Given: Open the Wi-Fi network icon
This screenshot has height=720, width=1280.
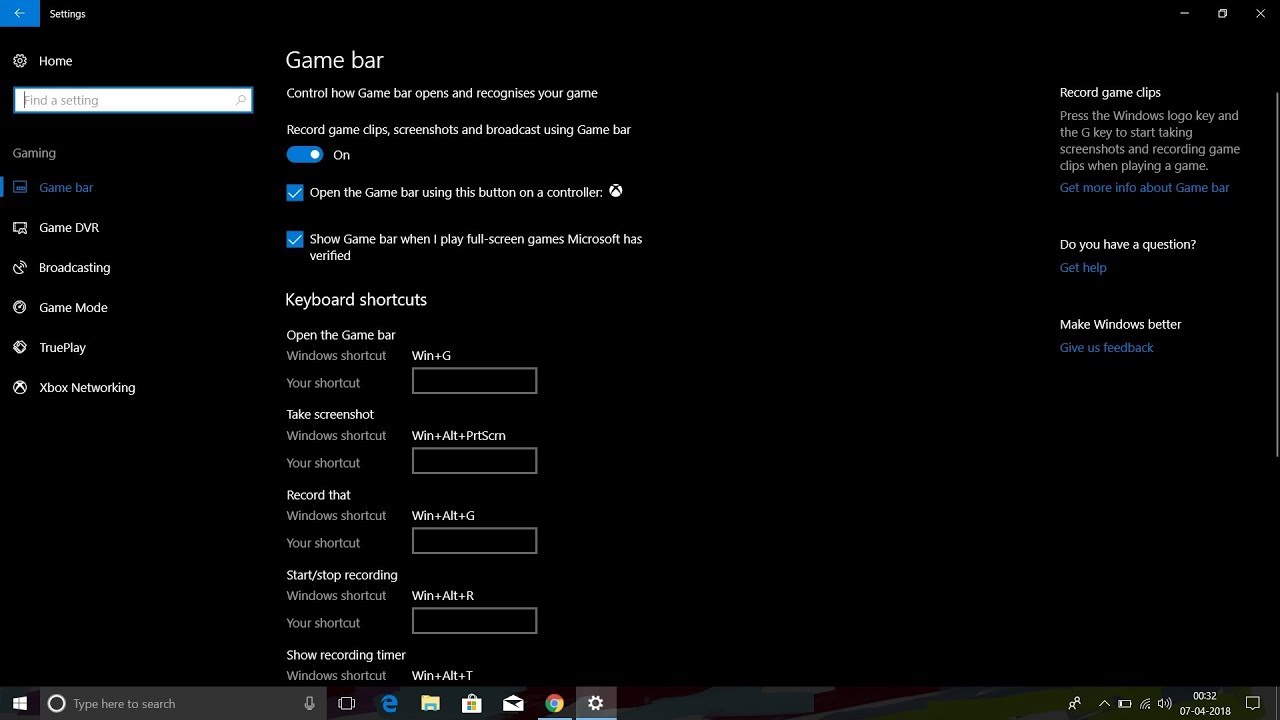Looking at the screenshot, I should tap(1145, 703).
